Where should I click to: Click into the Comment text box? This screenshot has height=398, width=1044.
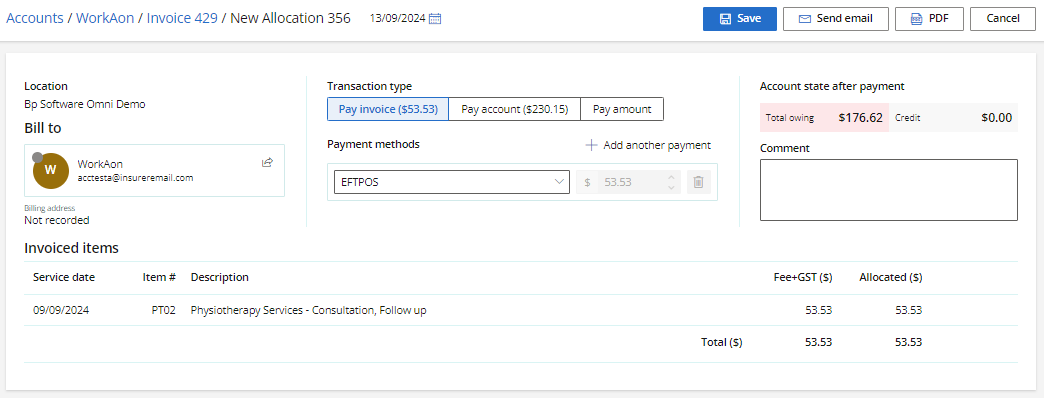[x=889, y=190]
